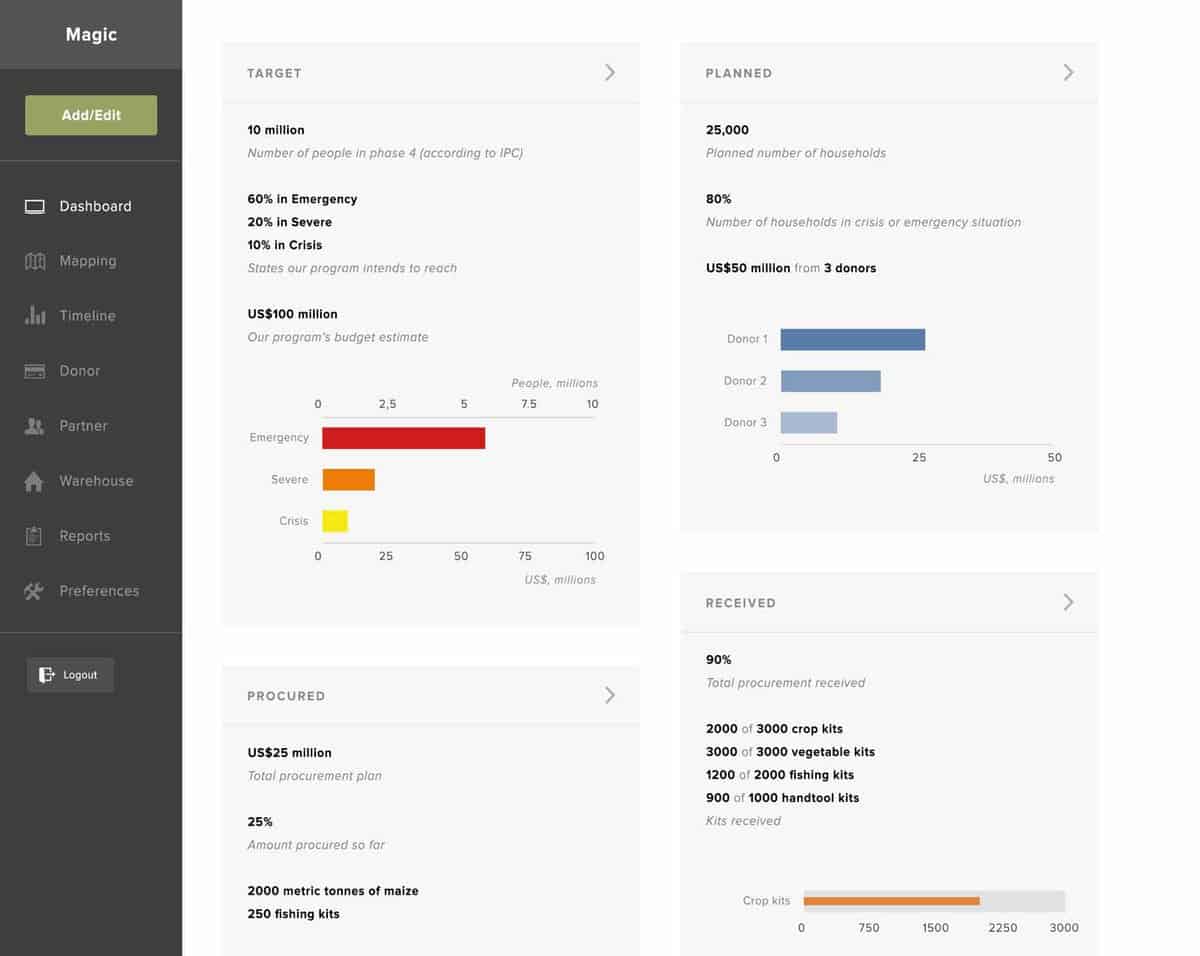Click the '250 fishing kits' text
This screenshot has width=1200, height=956.
(x=294, y=914)
